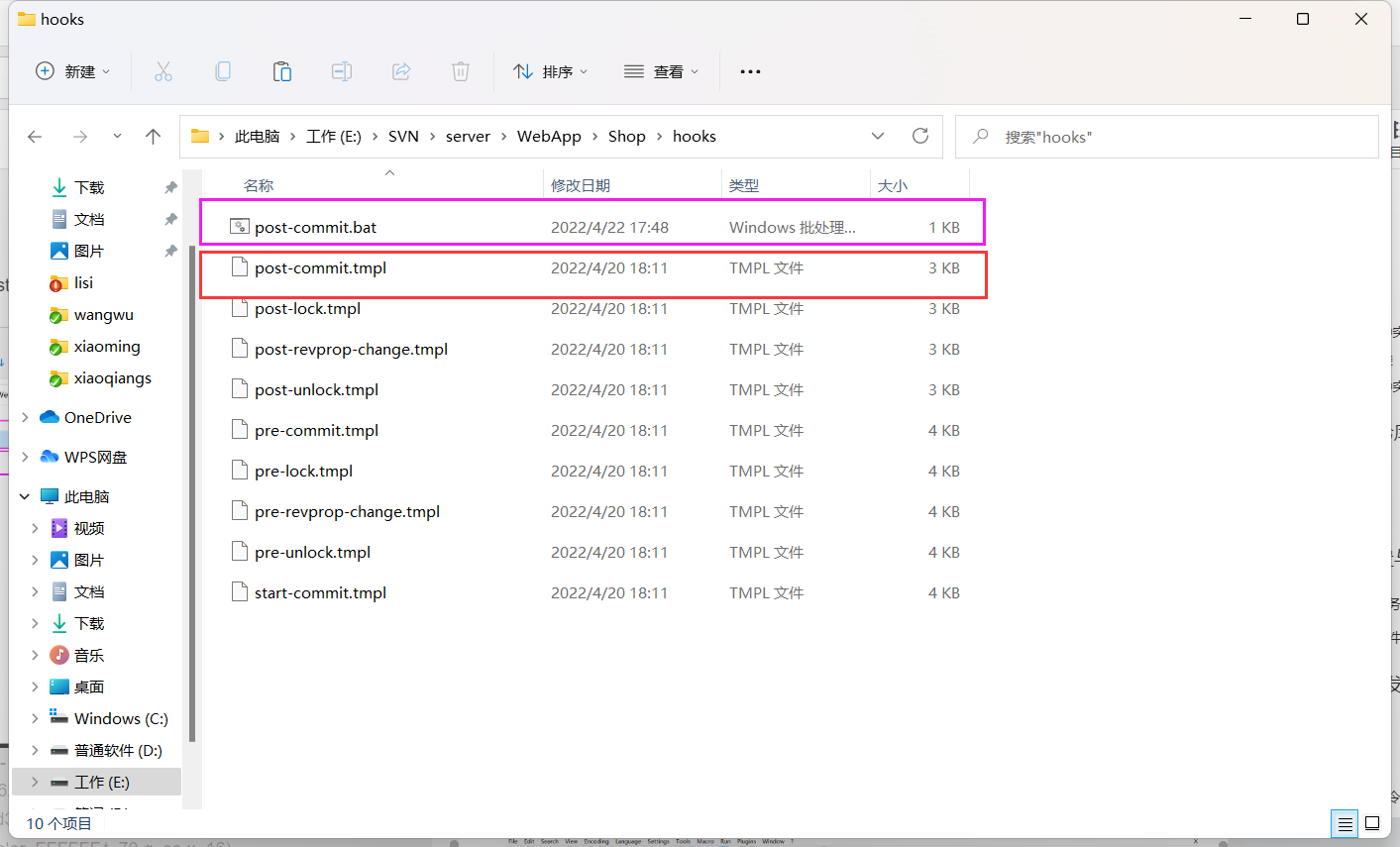Viewport: 1400px width, 847px height.
Task: Expand the Windows (C:) drive node
Action: 35,718
